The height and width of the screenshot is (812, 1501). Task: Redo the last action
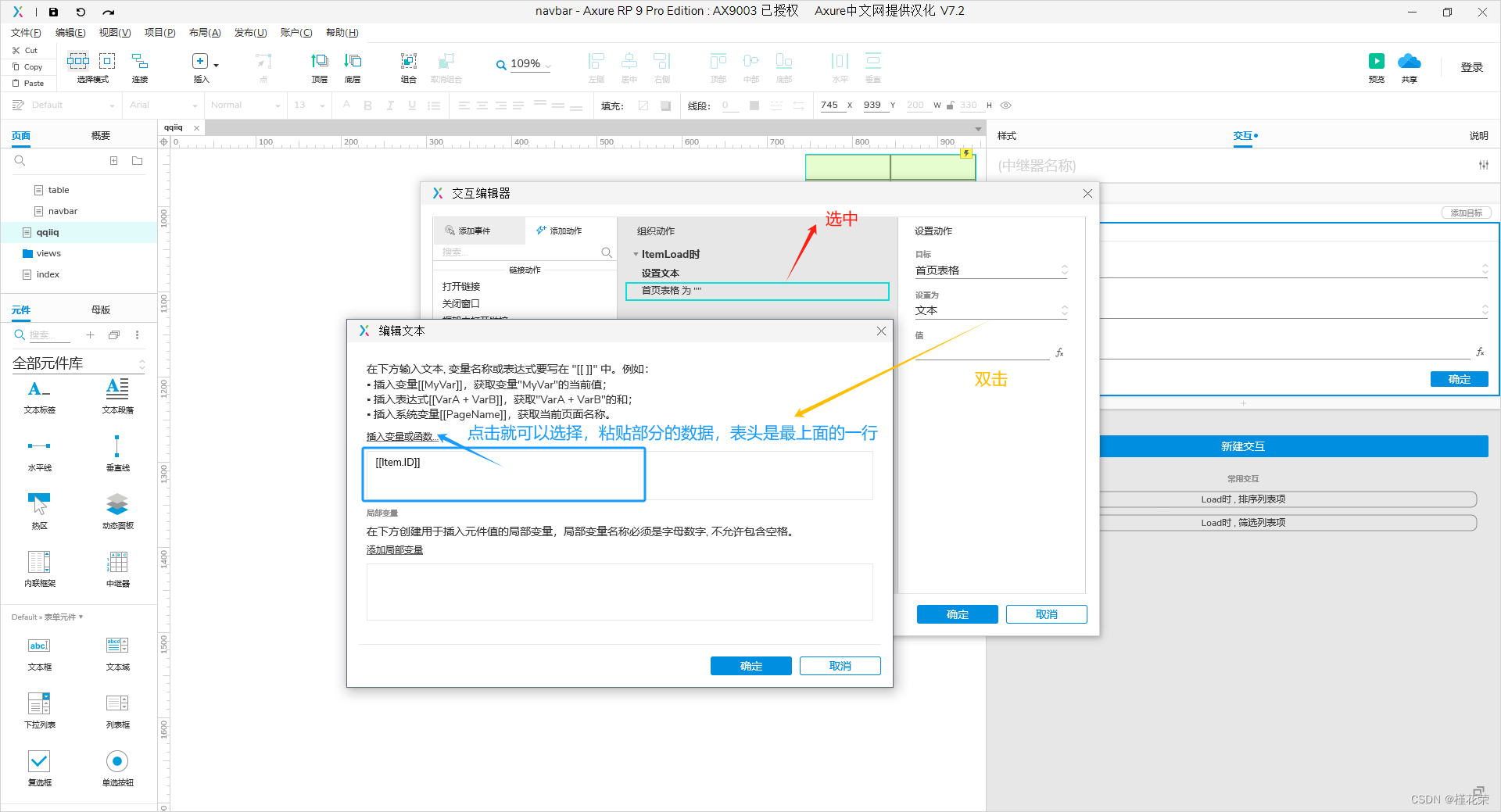click(109, 12)
